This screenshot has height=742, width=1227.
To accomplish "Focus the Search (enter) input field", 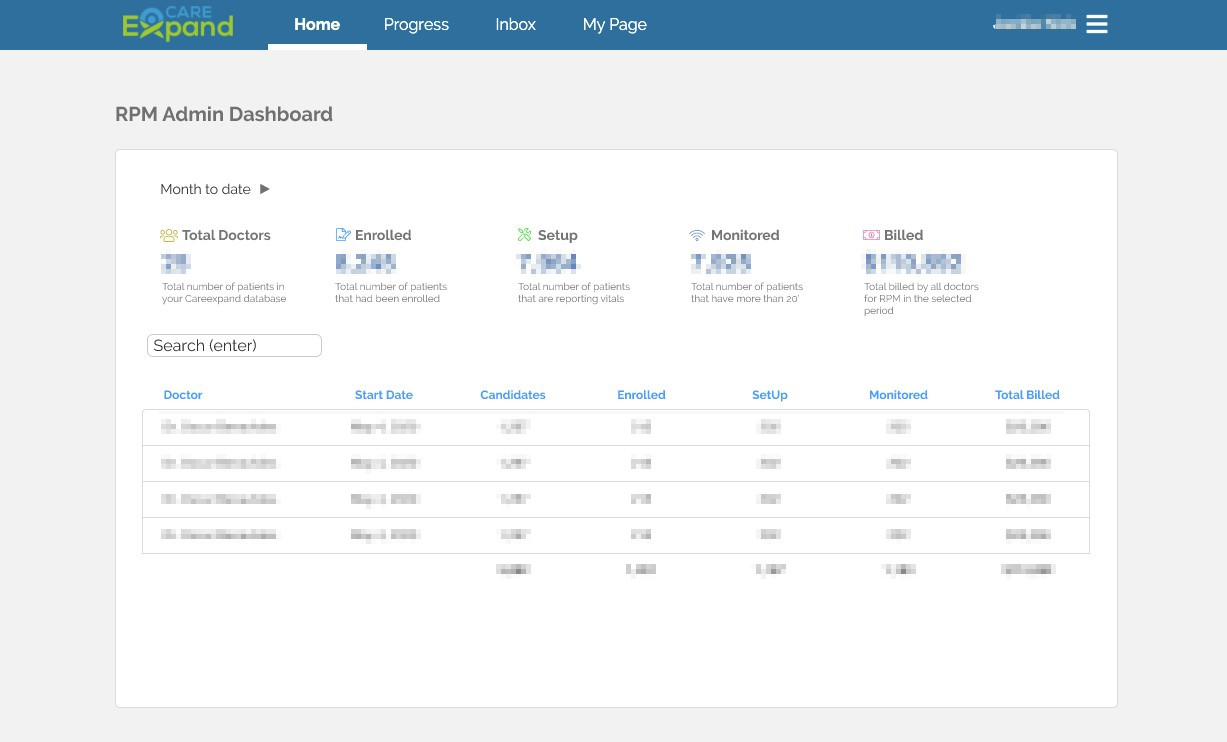I will [x=234, y=346].
